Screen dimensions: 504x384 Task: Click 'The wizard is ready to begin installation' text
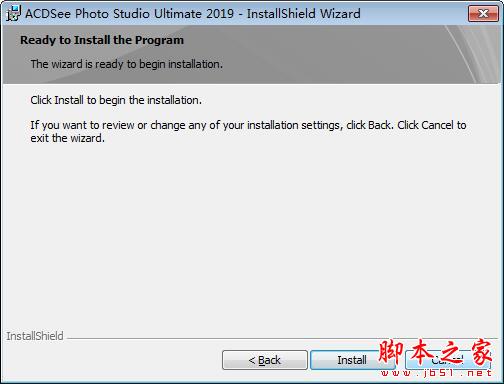click(127, 64)
